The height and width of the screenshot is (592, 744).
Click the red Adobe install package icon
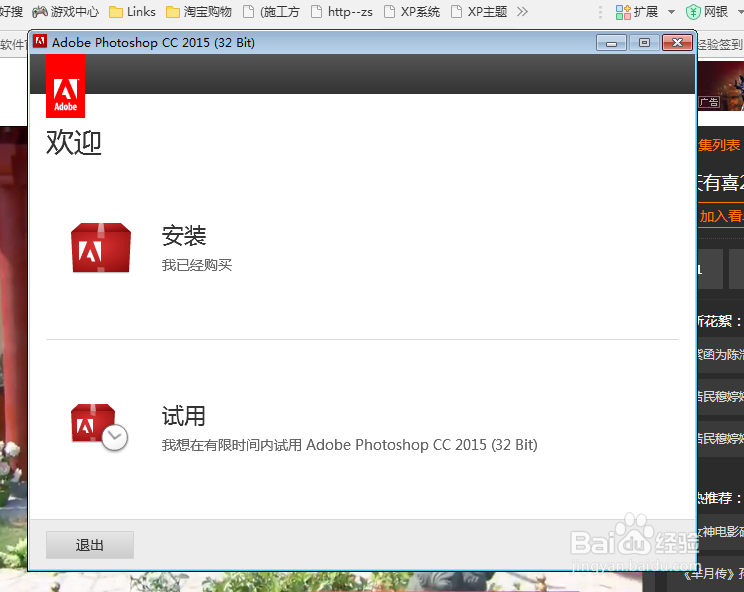click(x=101, y=247)
